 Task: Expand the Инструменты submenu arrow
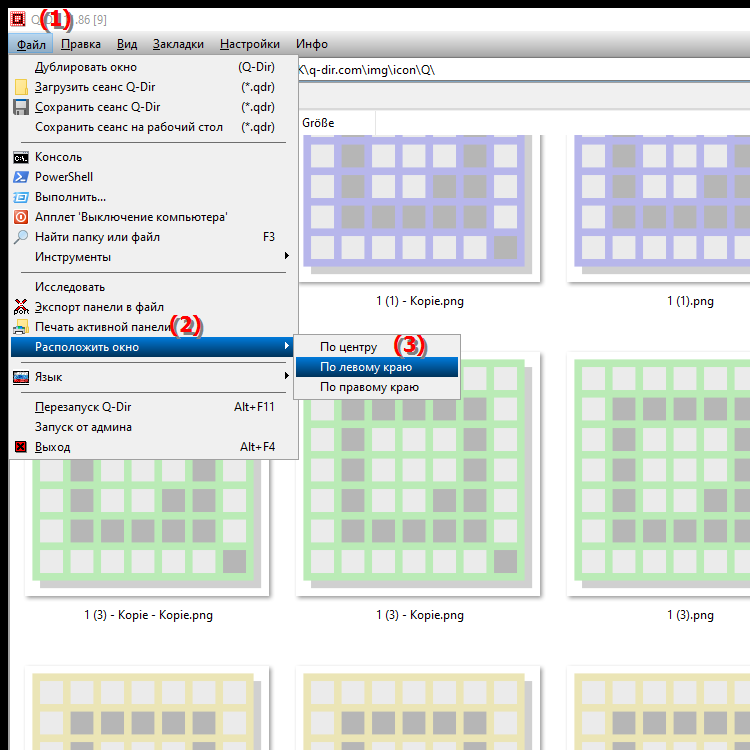click(287, 256)
